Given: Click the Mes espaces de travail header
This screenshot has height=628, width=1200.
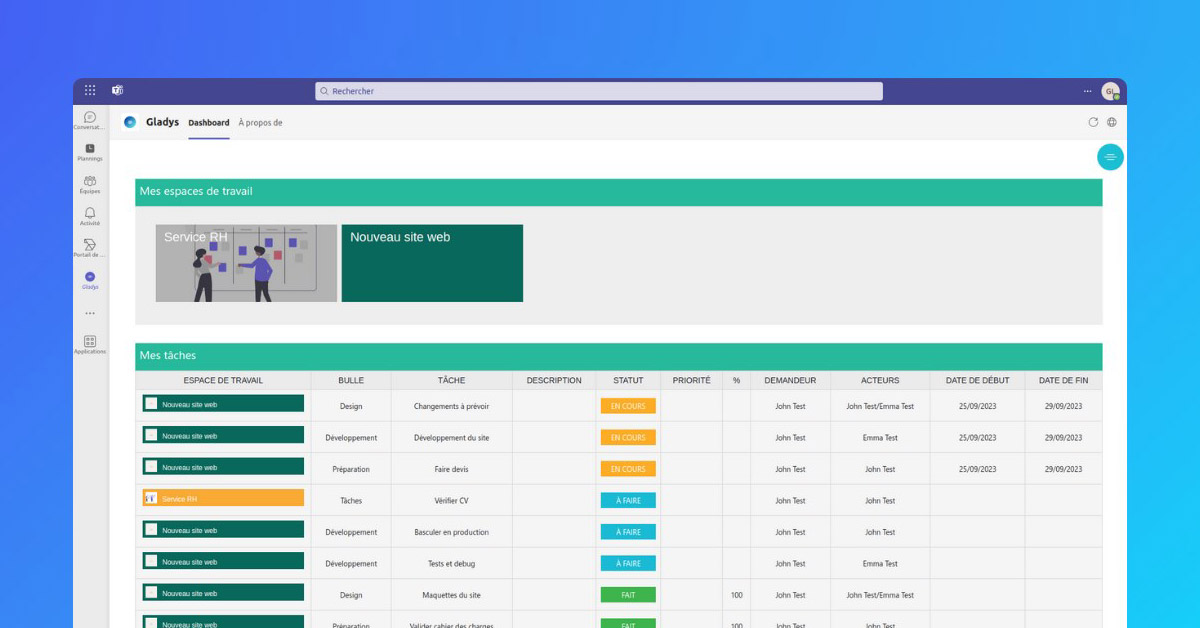Looking at the screenshot, I should click(619, 192).
